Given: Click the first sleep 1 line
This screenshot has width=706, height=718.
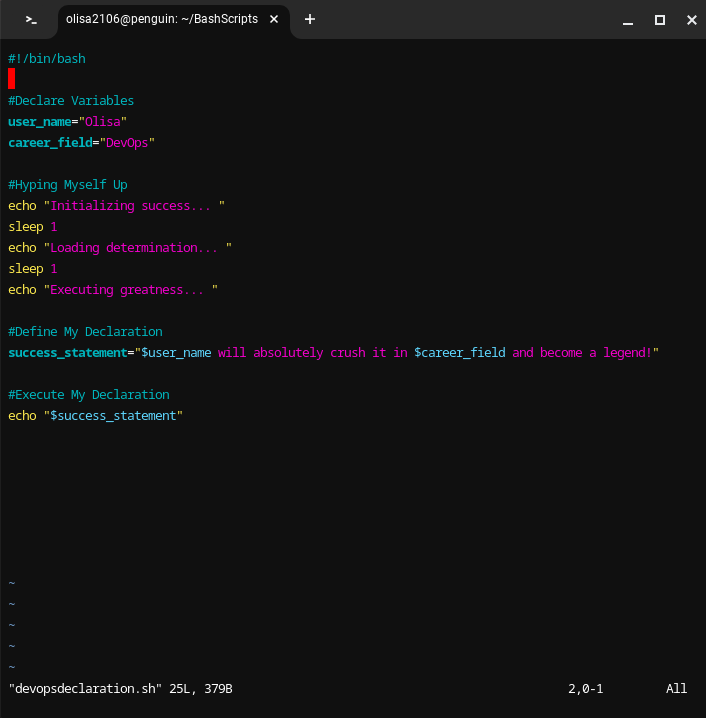Looking at the screenshot, I should [x=33, y=227].
